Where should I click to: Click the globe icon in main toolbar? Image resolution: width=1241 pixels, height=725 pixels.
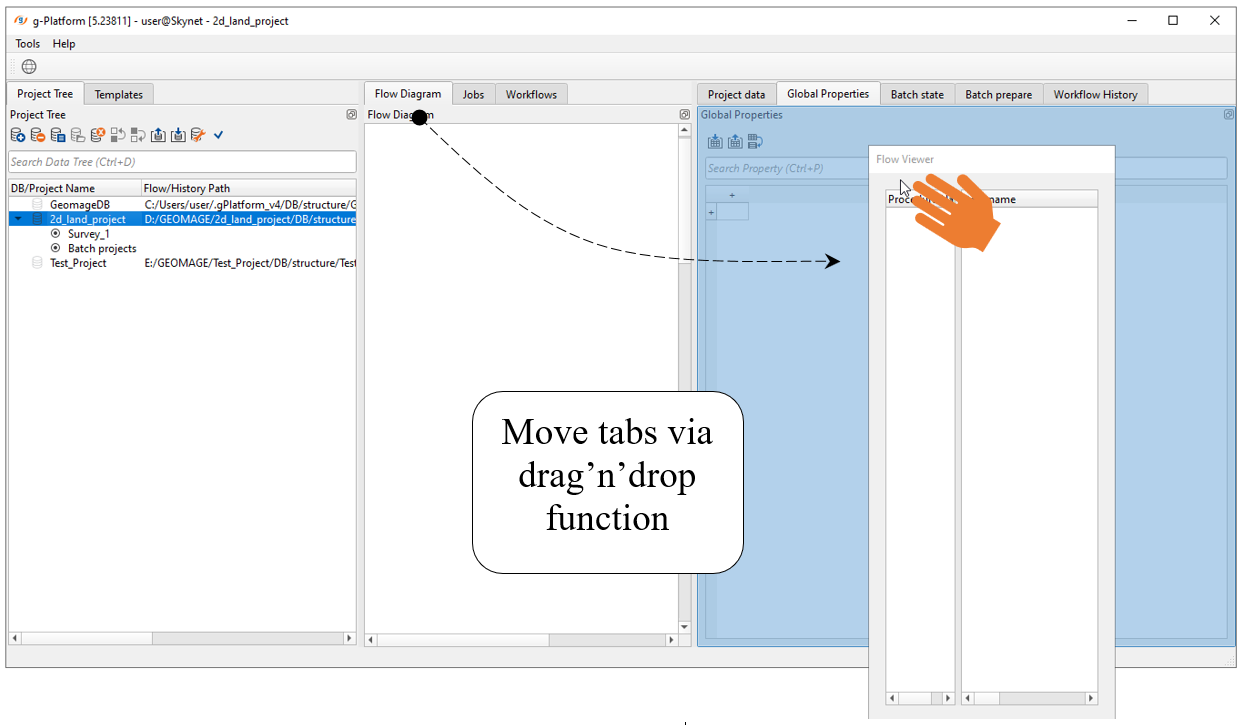pyautogui.click(x=29, y=67)
